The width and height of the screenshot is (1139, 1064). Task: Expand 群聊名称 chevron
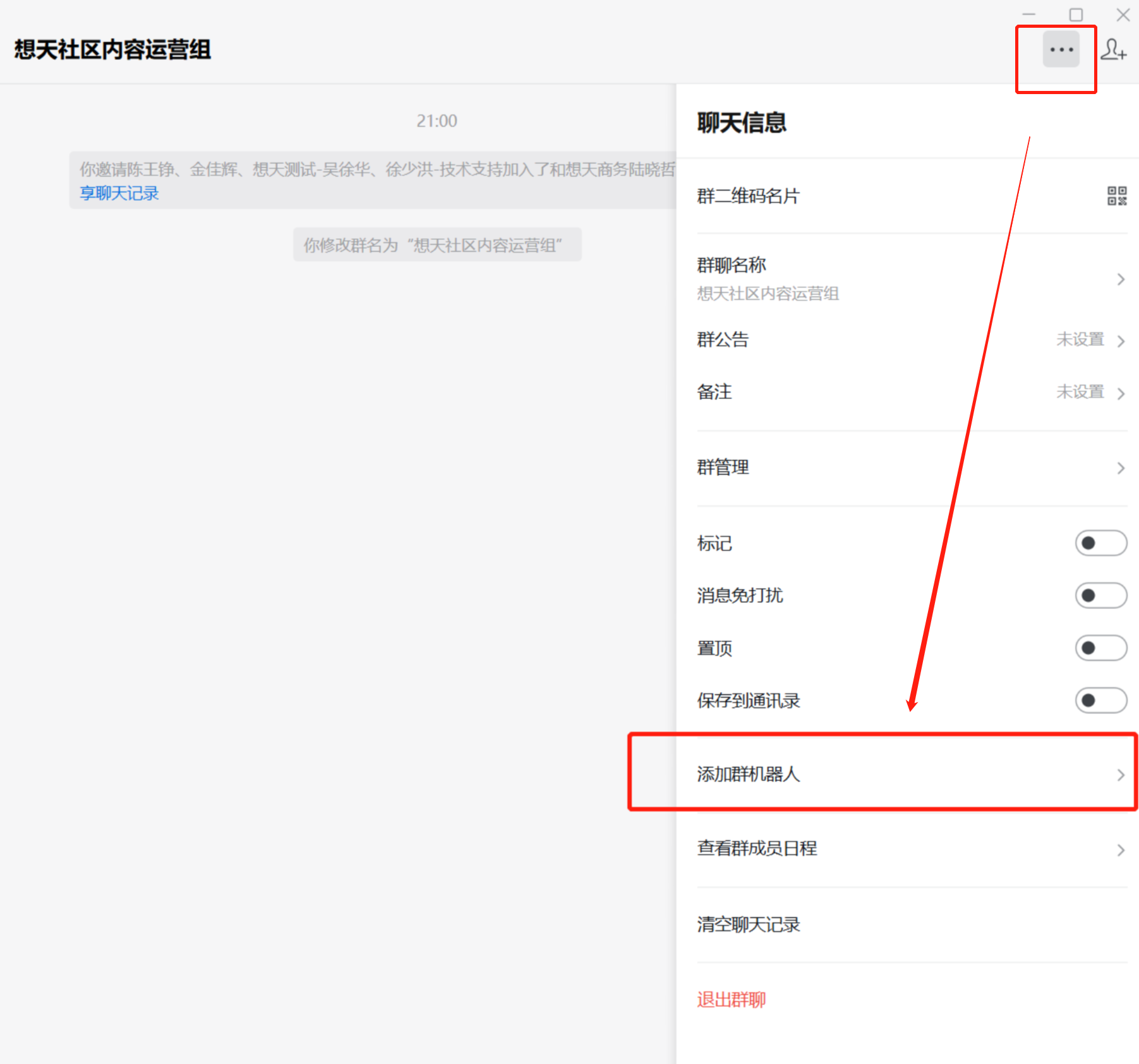[x=1121, y=279]
